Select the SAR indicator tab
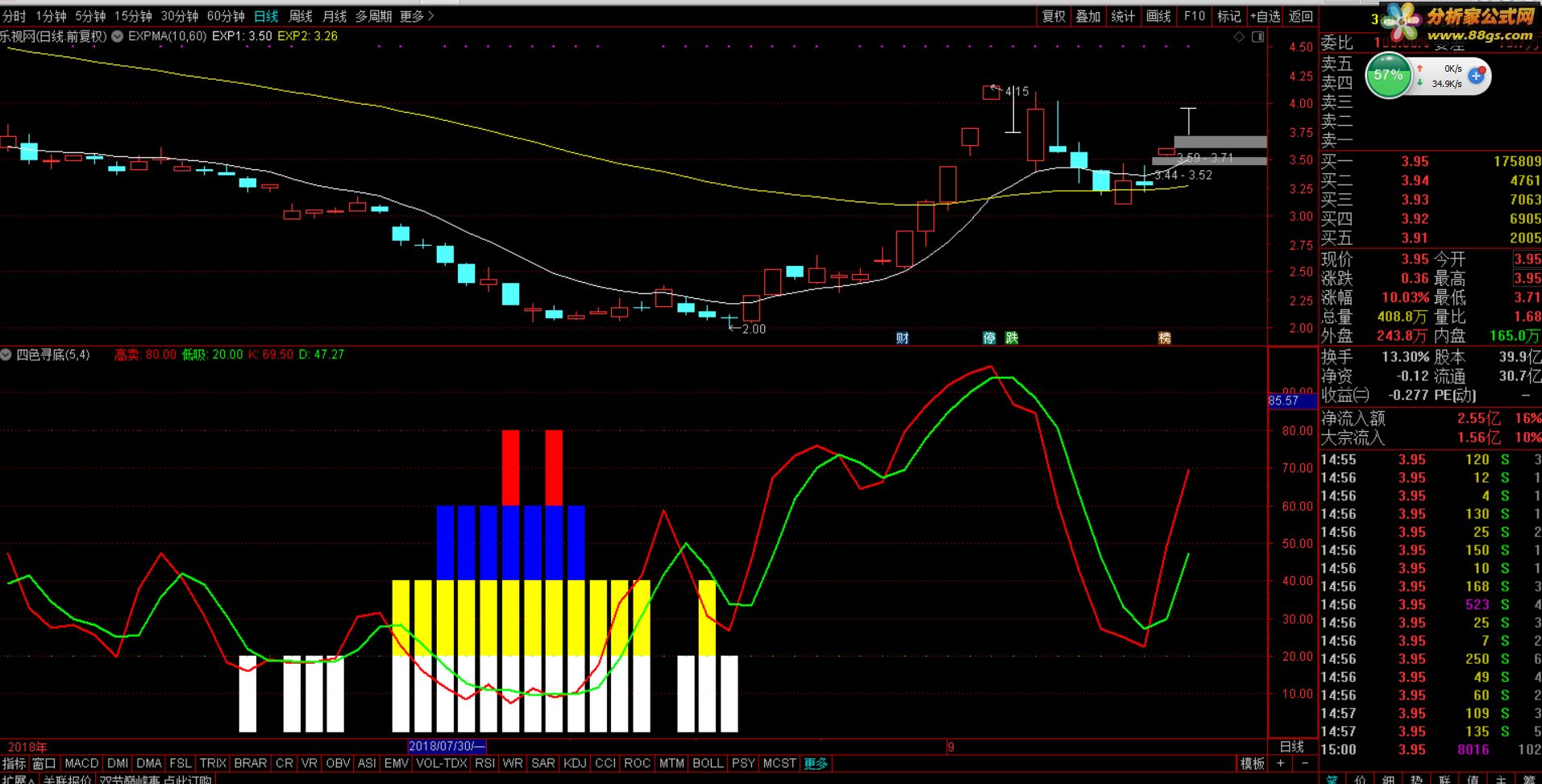The image size is (1542, 784). 543,763
